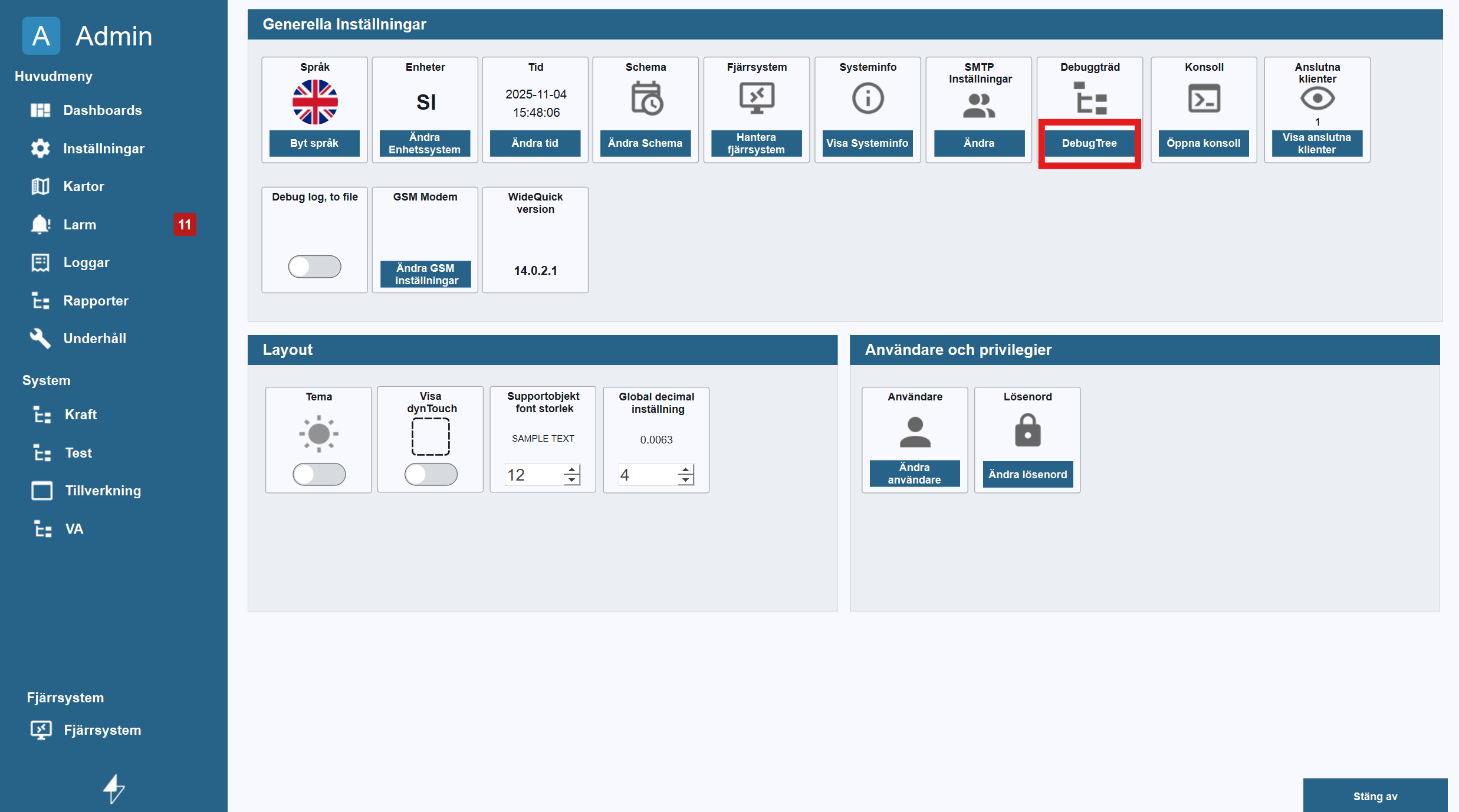Click the Debugträd tree icon
The image size is (1459, 812).
pos(1090,98)
